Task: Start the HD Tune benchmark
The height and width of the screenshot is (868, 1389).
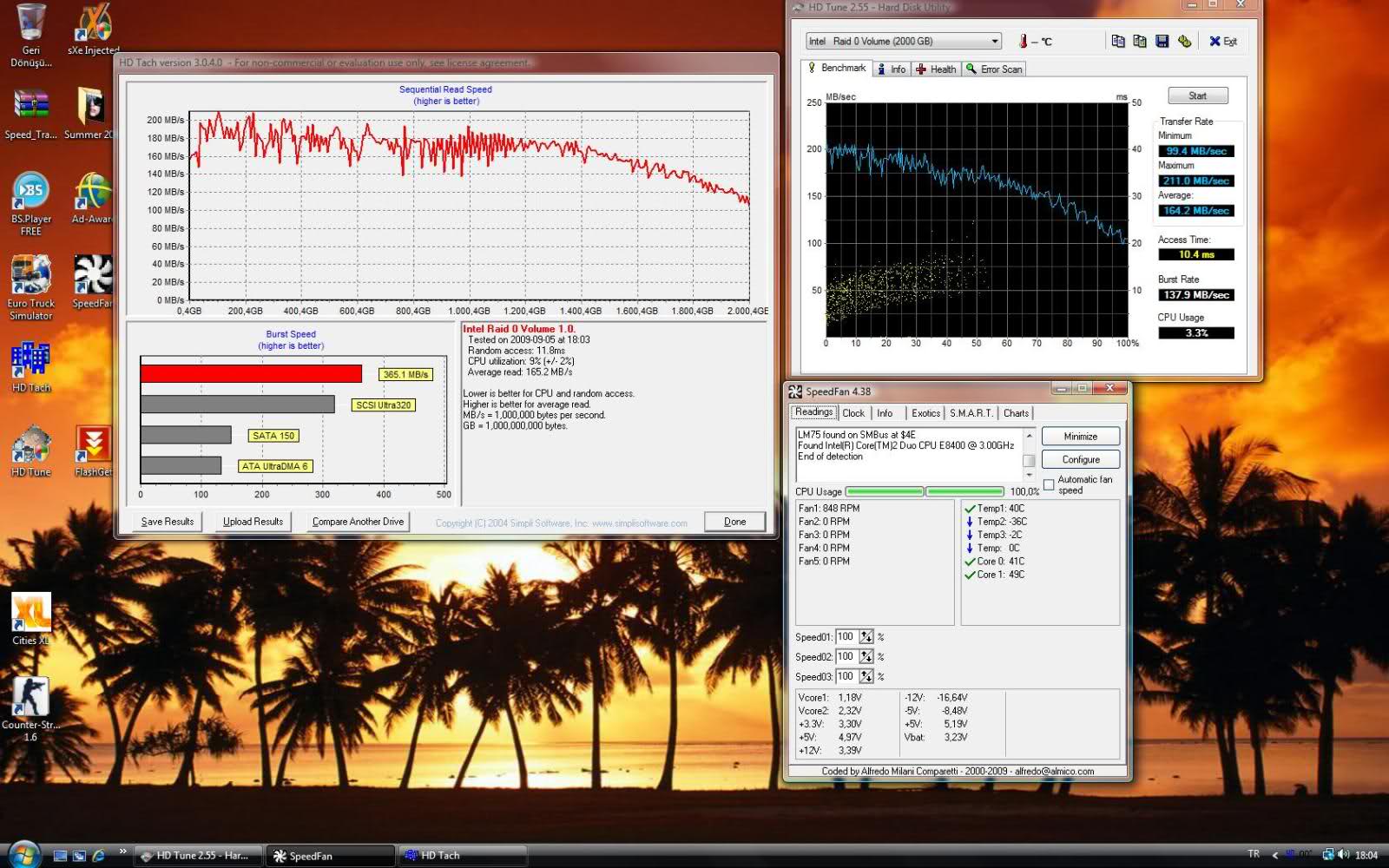Action: tap(1197, 95)
